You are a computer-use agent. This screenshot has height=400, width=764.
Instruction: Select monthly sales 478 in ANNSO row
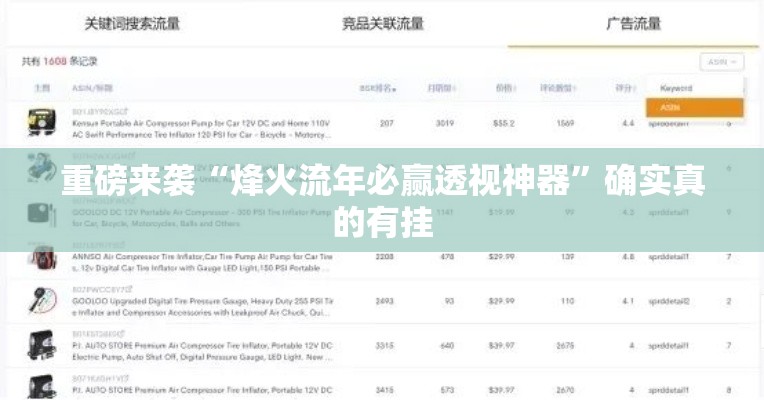point(447,256)
